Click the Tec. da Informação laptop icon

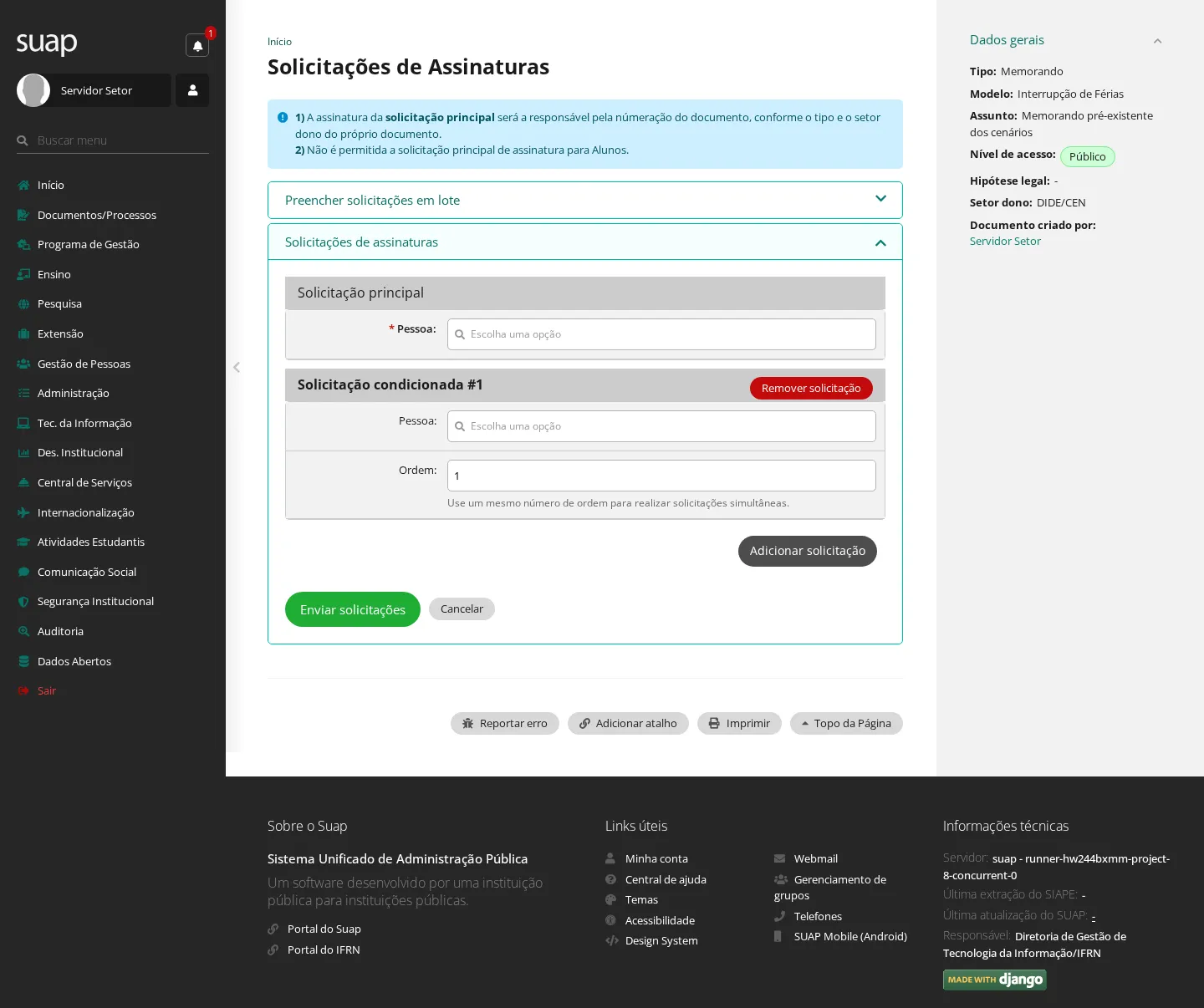pyautogui.click(x=23, y=424)
